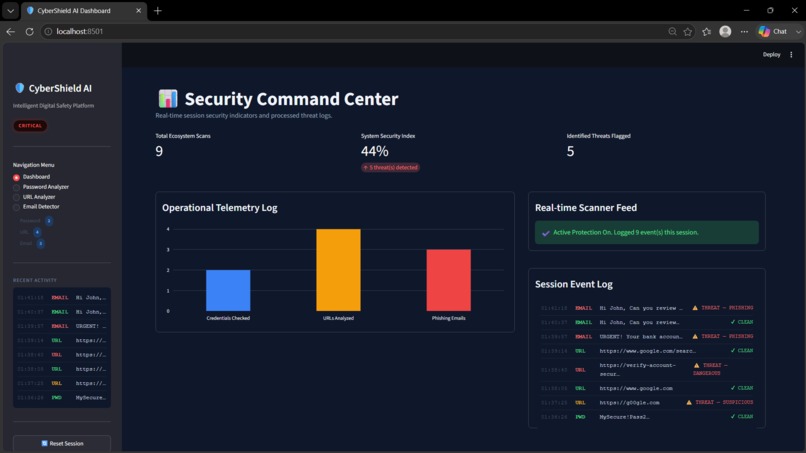Open the Copilot Chat icon
Image resolution: width=806 pixels, height=453 pixels.
point(764,31)
